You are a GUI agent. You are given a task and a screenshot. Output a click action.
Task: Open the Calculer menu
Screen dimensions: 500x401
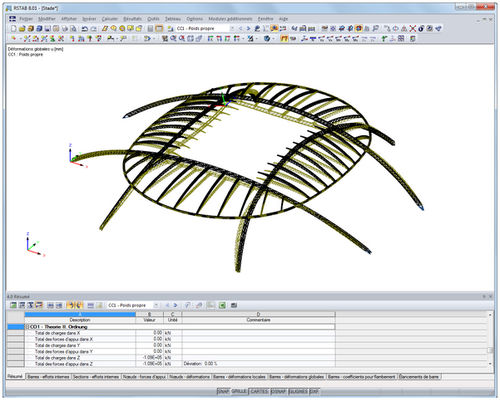point(110,19)
